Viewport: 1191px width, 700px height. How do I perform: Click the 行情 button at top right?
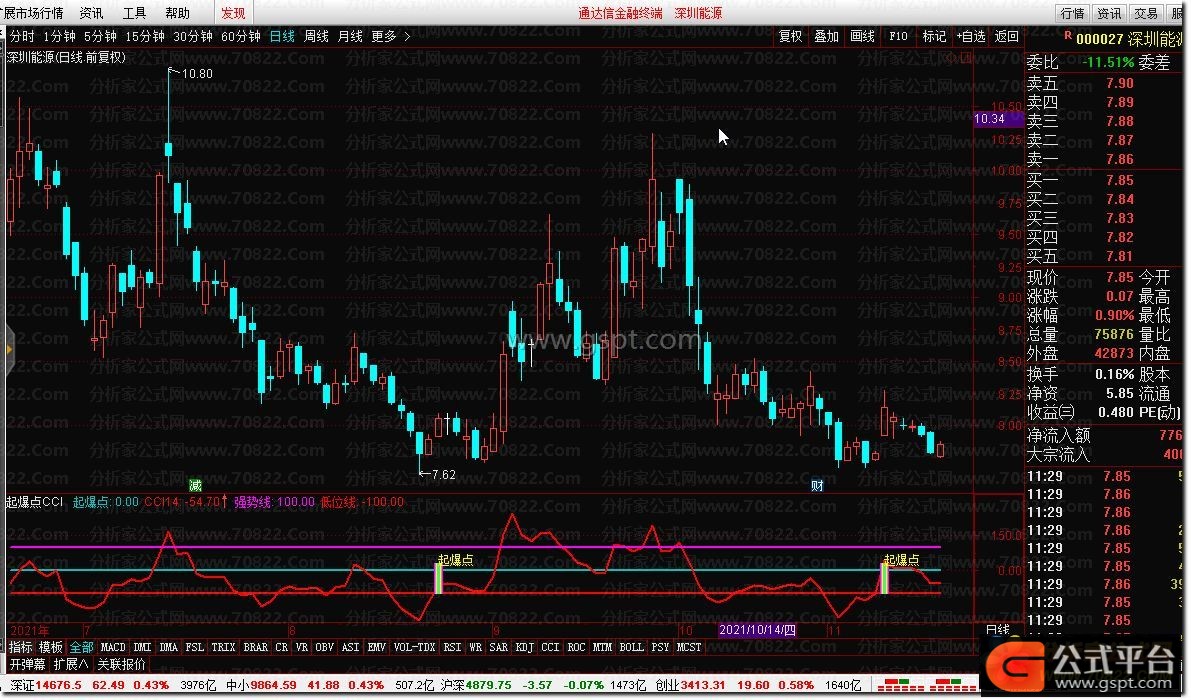click(x=1073, y=13)
